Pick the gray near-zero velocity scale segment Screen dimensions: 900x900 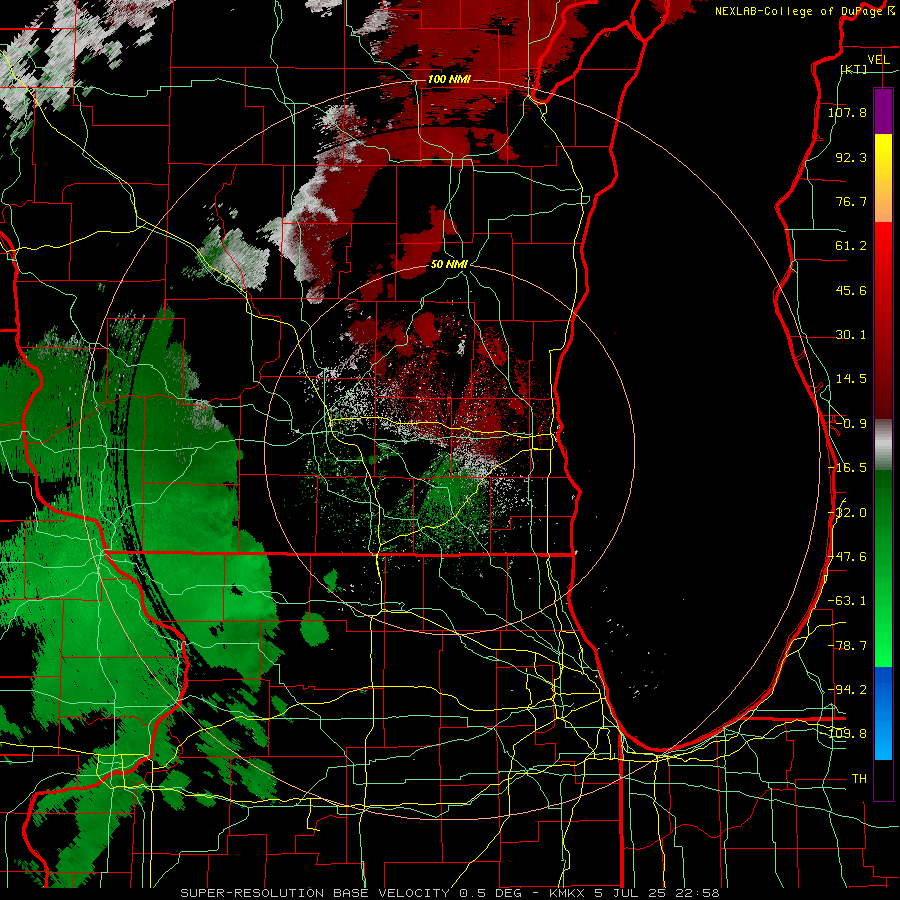point(883,445)
